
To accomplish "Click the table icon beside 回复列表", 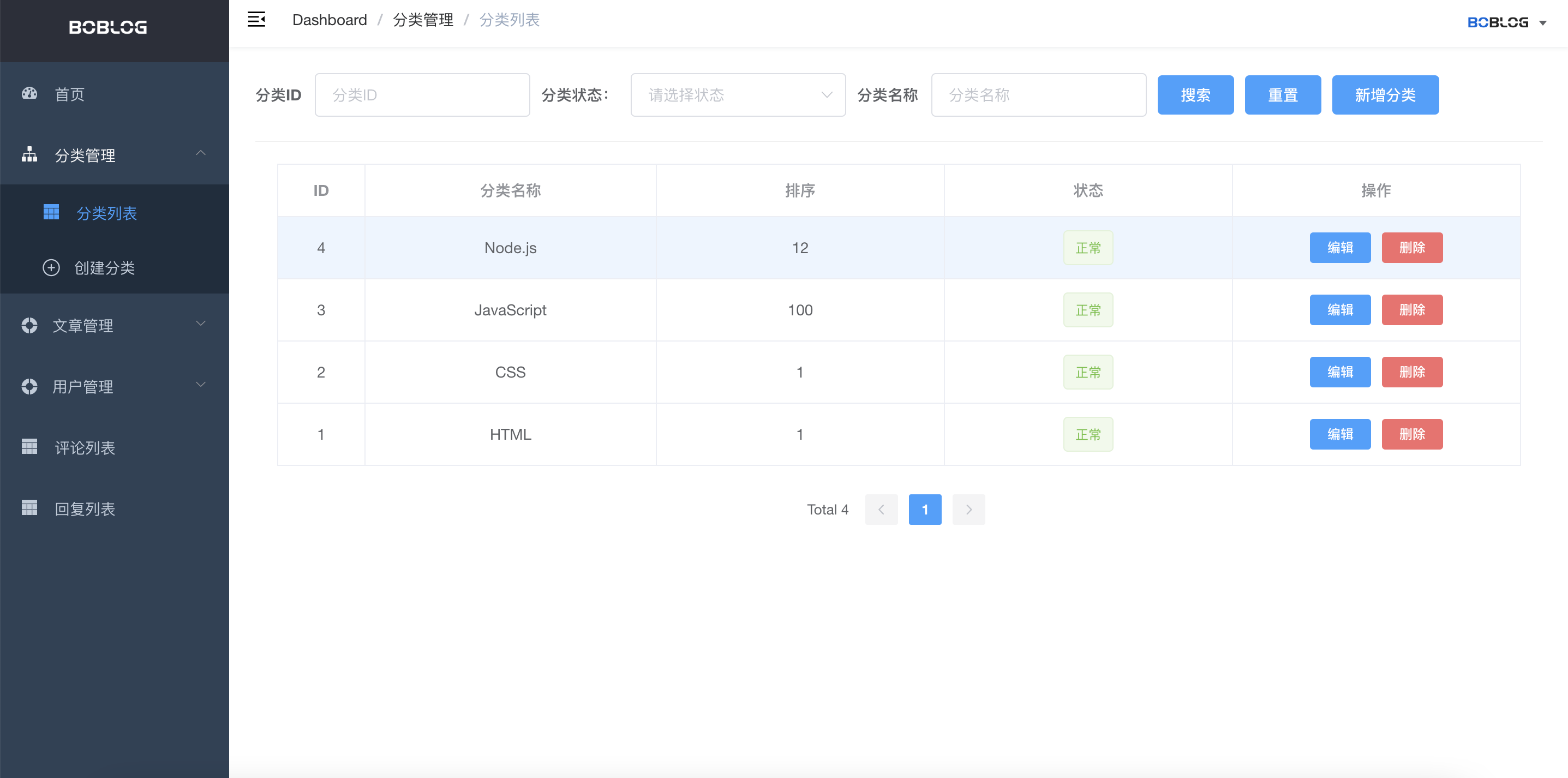I will [29, 508].
